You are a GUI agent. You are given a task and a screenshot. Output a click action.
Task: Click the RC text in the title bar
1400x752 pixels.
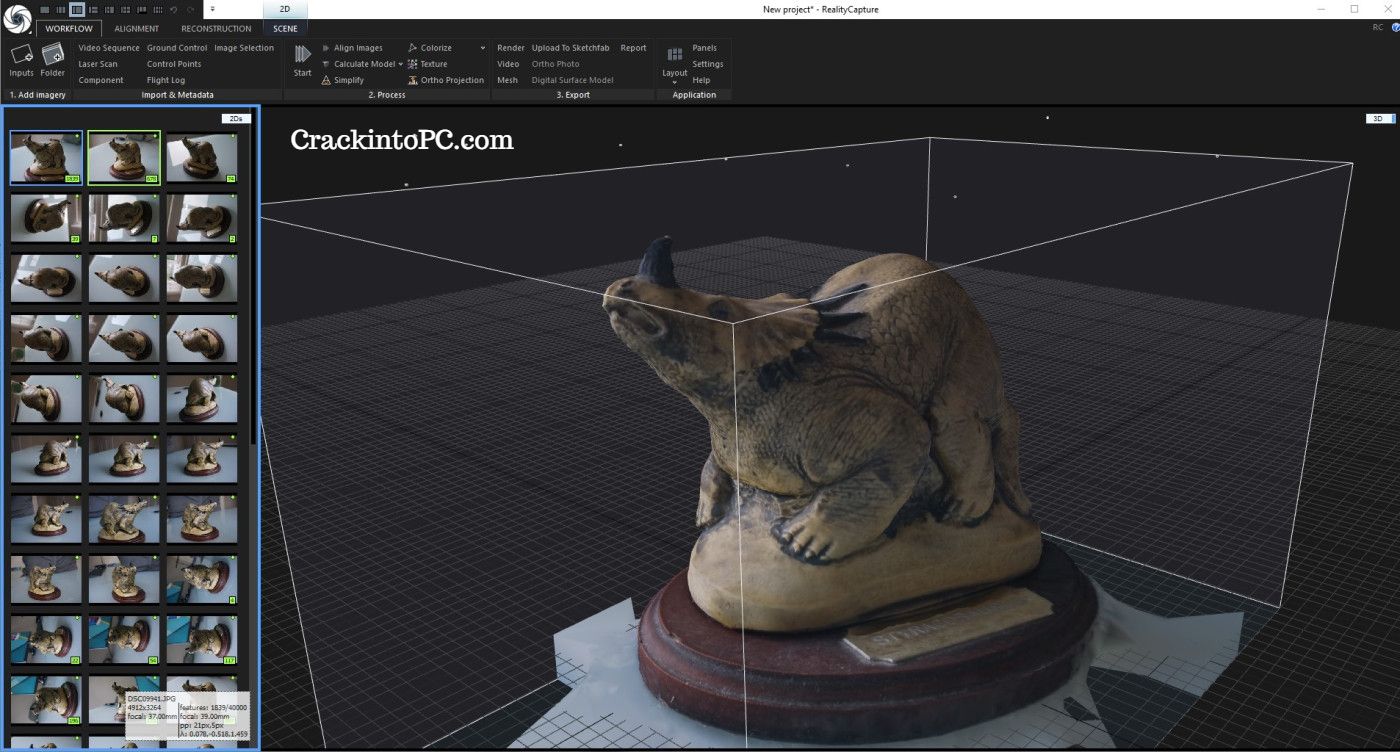coord(1378,28)
